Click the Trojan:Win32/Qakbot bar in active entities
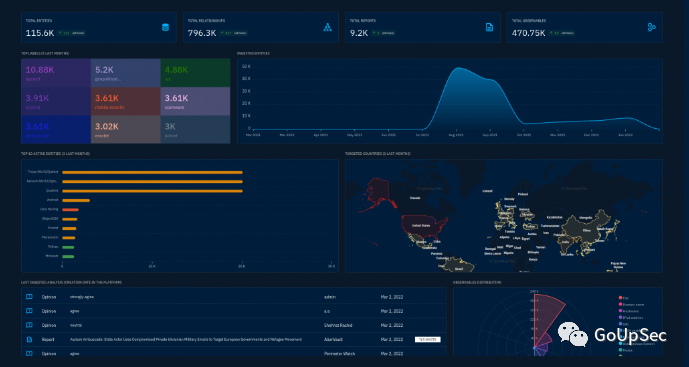 (152, 172)
